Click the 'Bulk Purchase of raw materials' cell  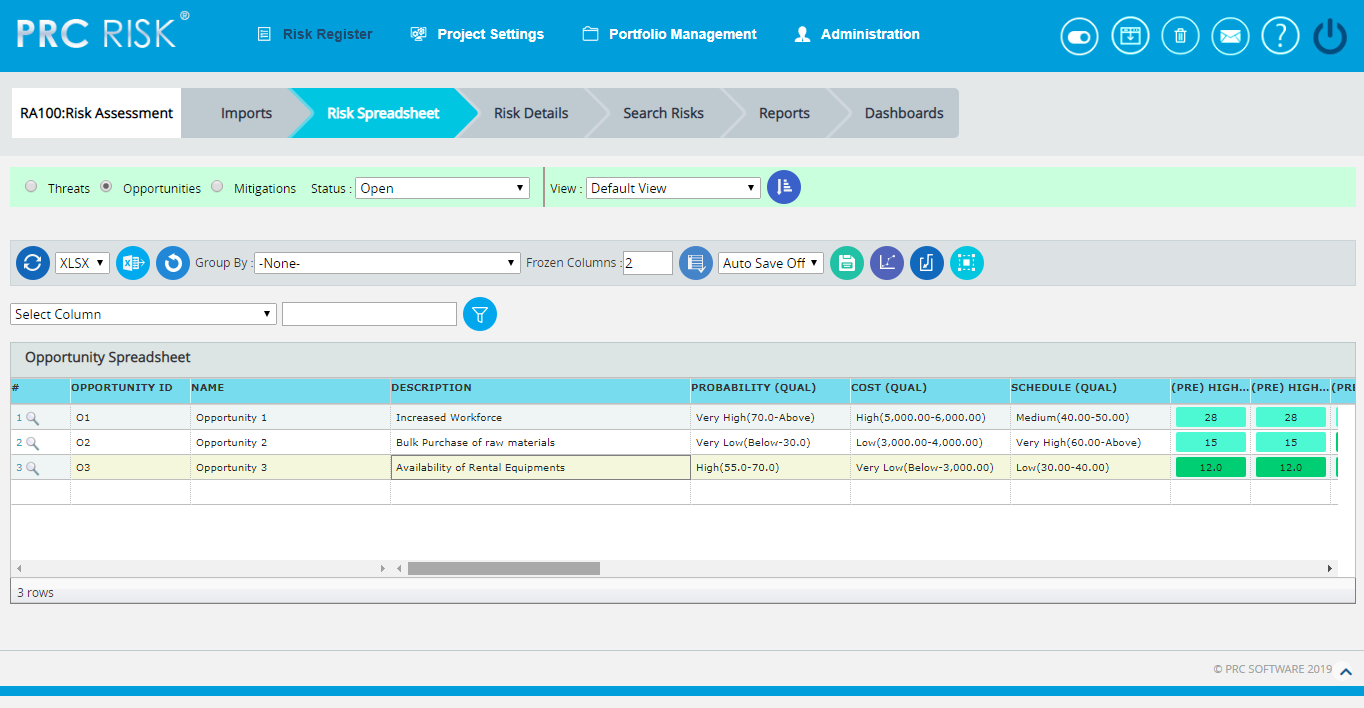pyautogui.click(x=540, y=442)
